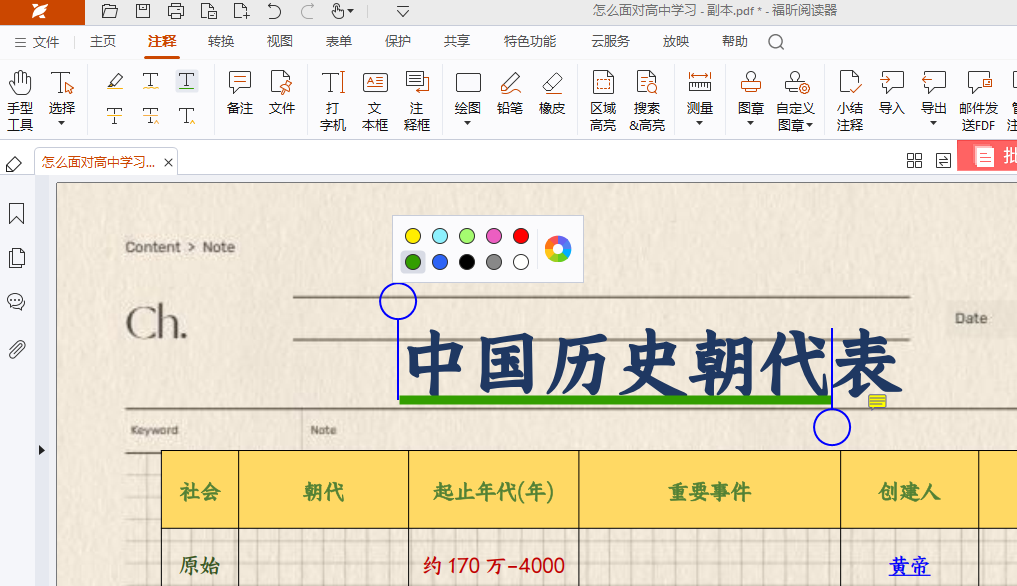Click the Typewriter tool (打字机)

pyautogui.click(x=333, y=100)
